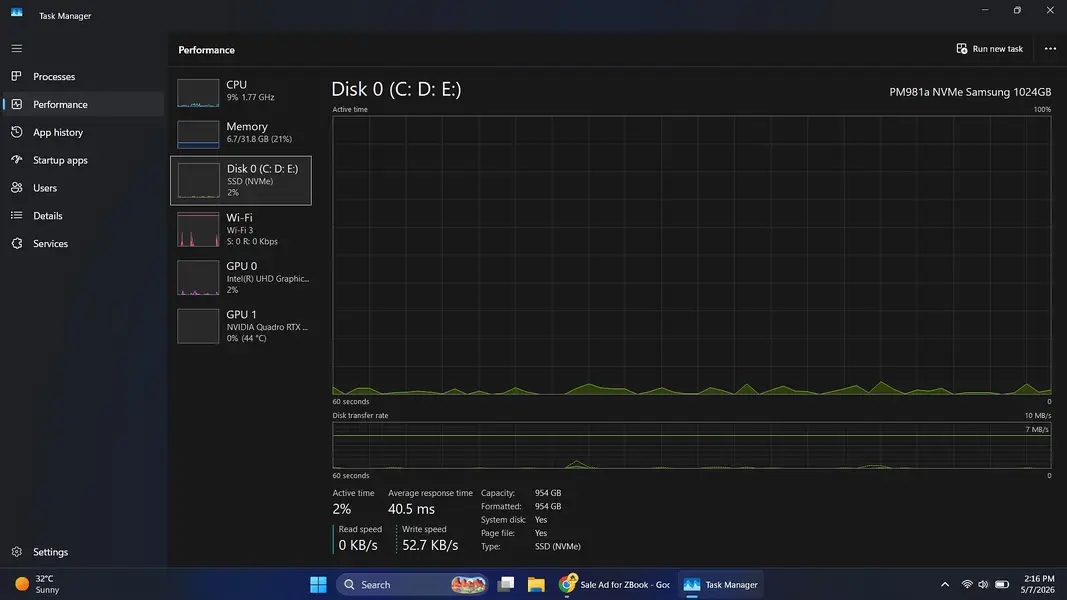The image size is (1067, 600).
Task: Click Run new task button
Action: (x=989, y=49)
